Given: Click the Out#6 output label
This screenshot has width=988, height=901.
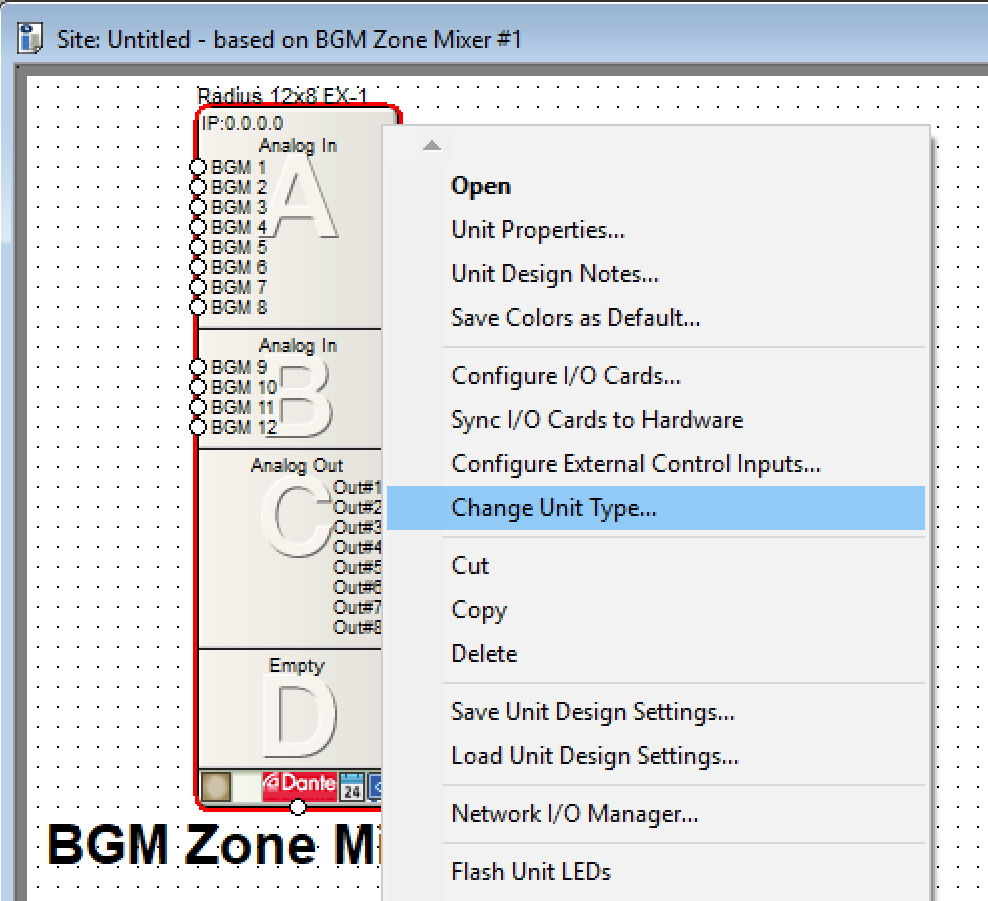Looking at the screenshot, I should (x=357, y=587).
